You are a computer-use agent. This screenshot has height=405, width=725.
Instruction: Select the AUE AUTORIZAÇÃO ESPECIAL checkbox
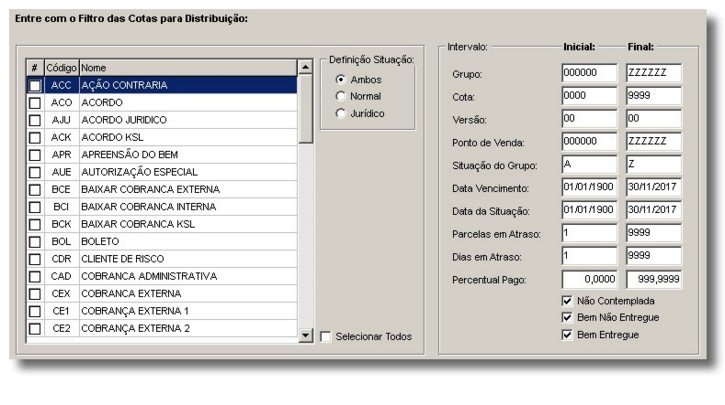coord(35,172)
